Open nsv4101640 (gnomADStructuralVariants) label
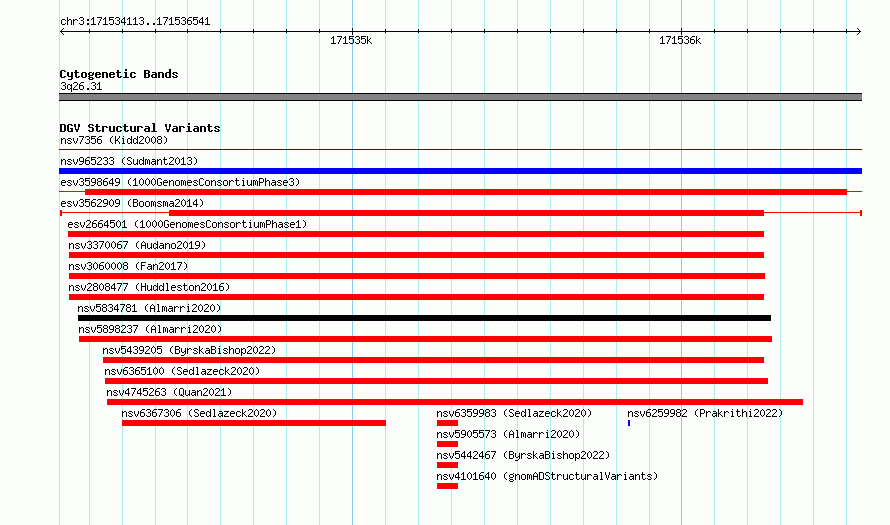This screenshot has width=890, height=525. pos(547,476)
